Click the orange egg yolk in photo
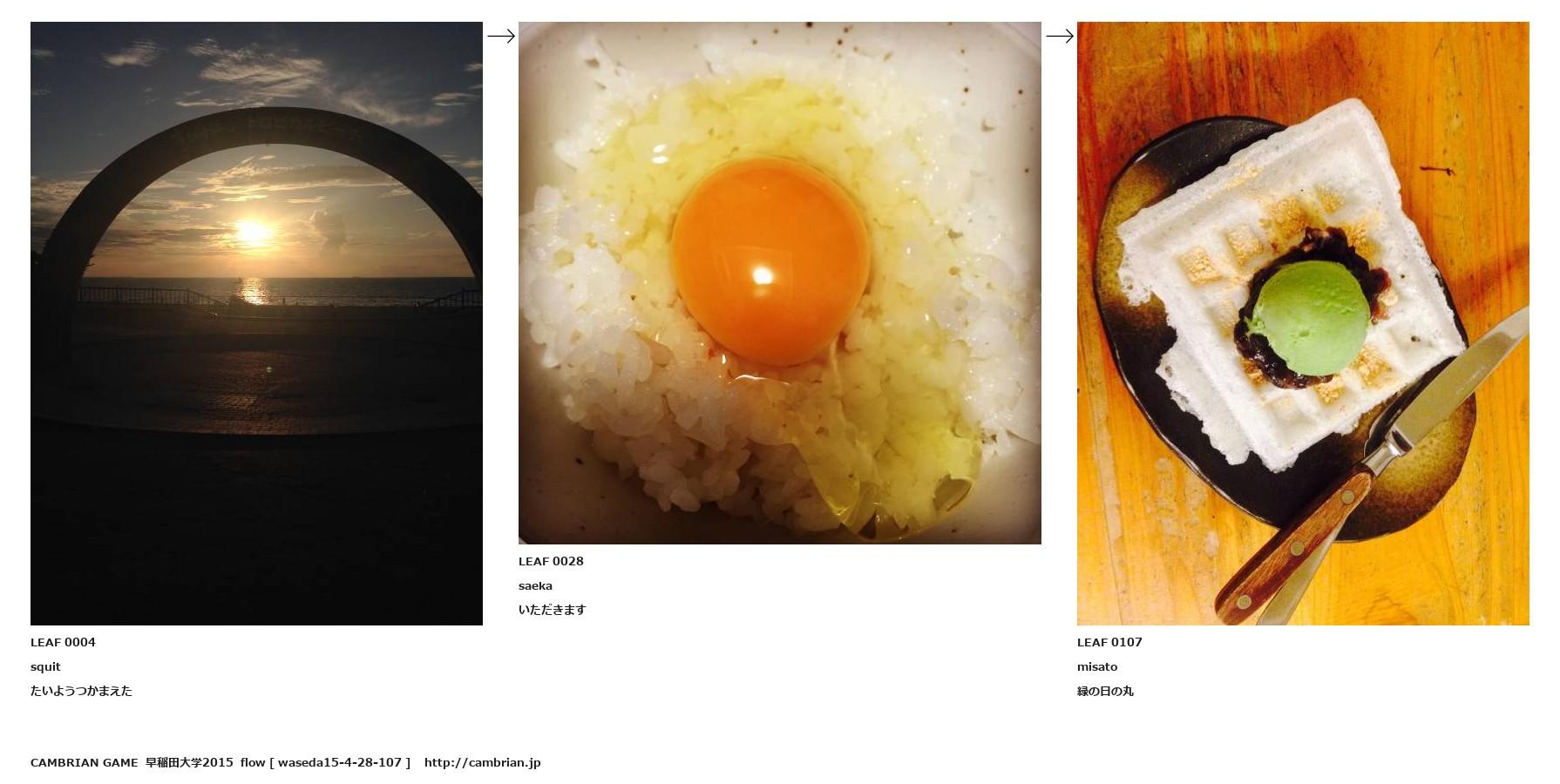 [x=771, y=261]
